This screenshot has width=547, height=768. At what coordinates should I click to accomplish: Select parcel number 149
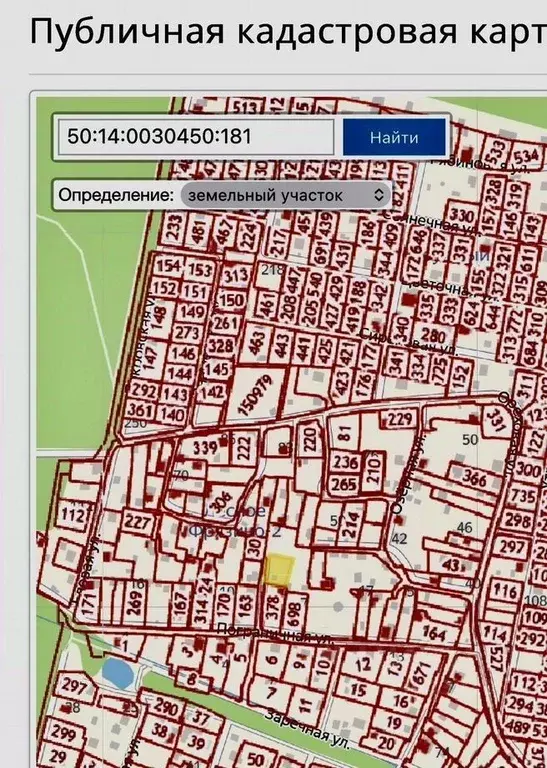click(192, 312)
